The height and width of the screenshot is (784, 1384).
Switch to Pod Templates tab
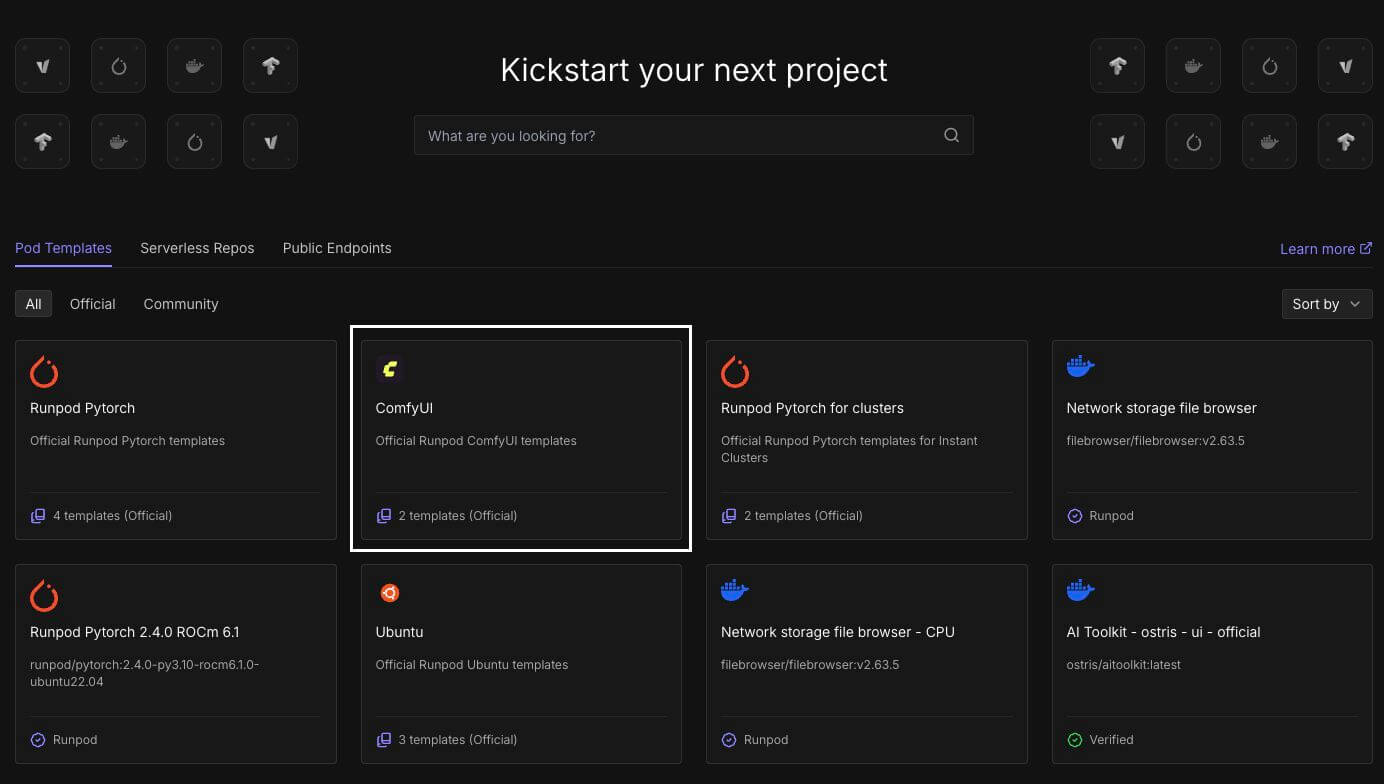(x=63, y=248)
